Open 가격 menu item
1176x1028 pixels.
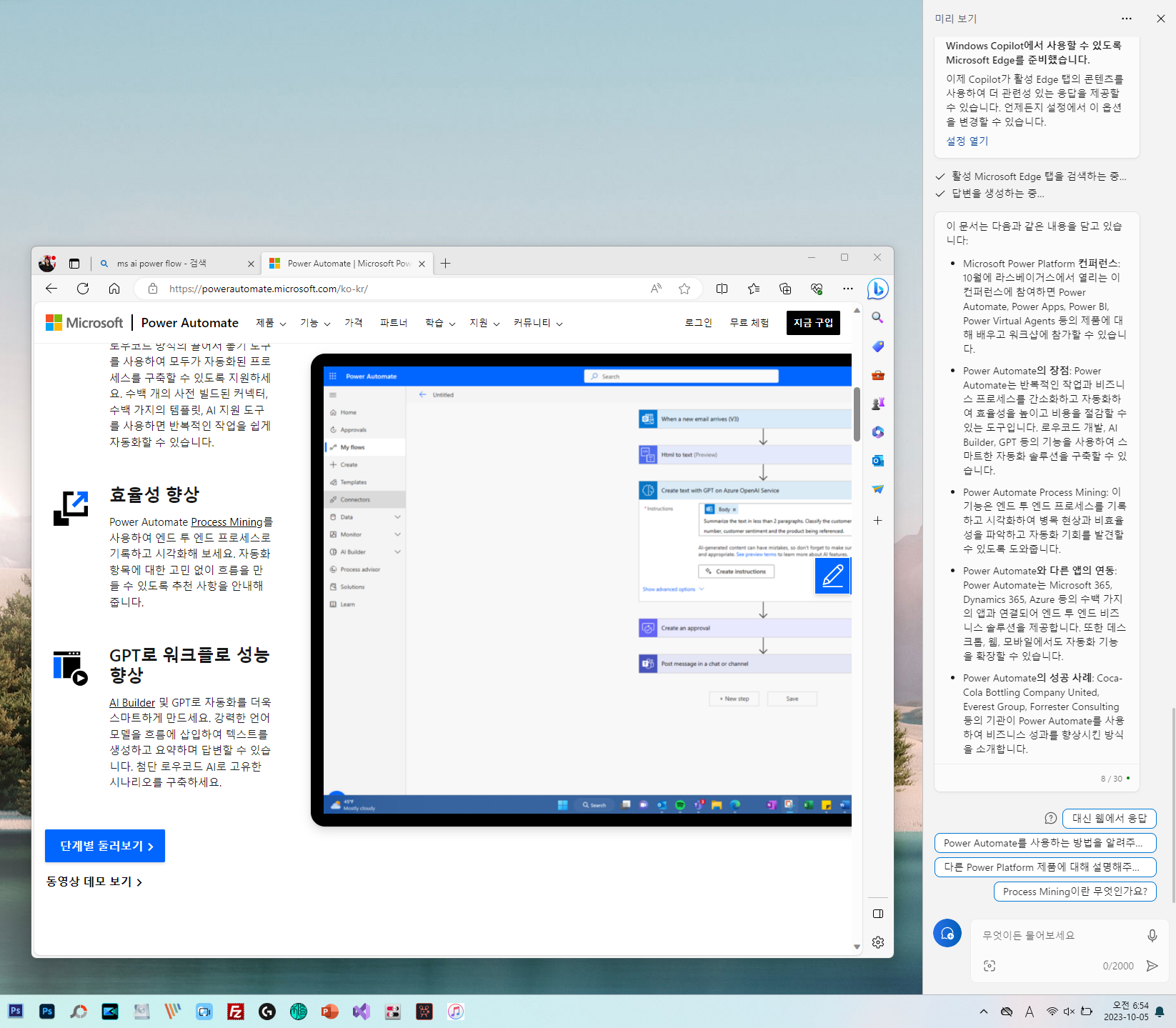point(354,323)
